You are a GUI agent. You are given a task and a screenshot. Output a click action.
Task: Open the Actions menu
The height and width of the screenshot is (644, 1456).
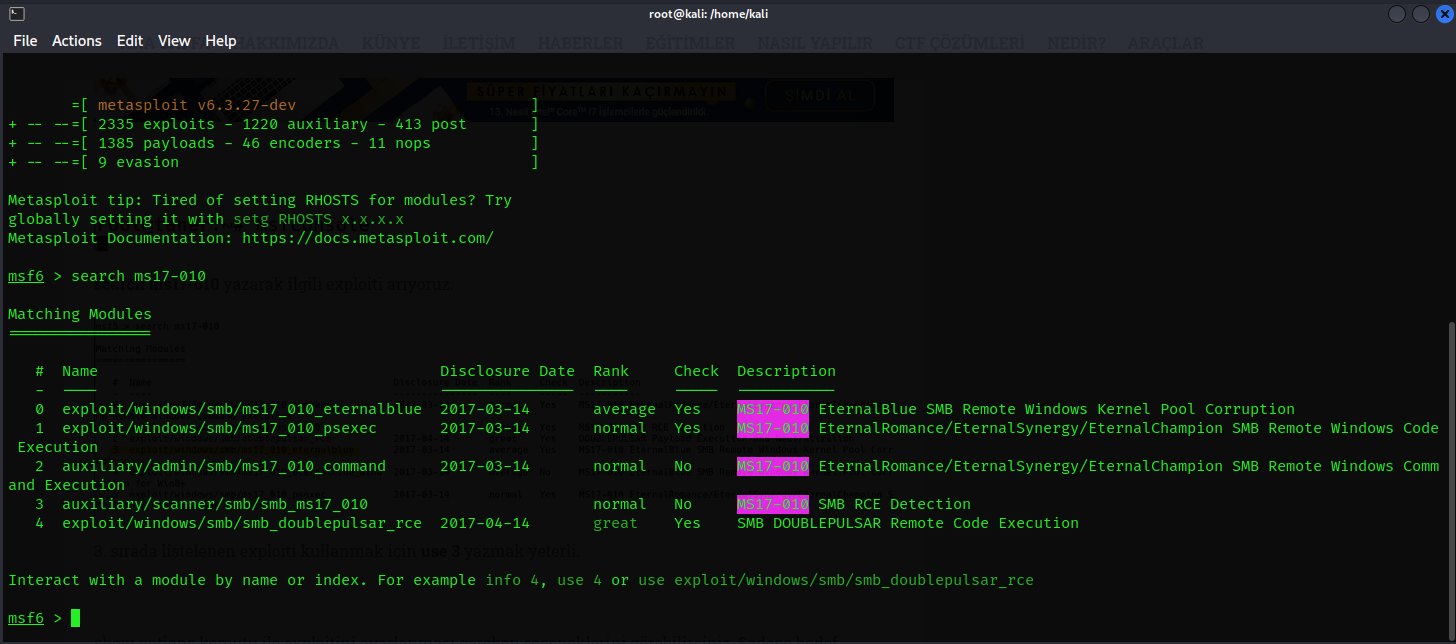[x=77, y=41]
